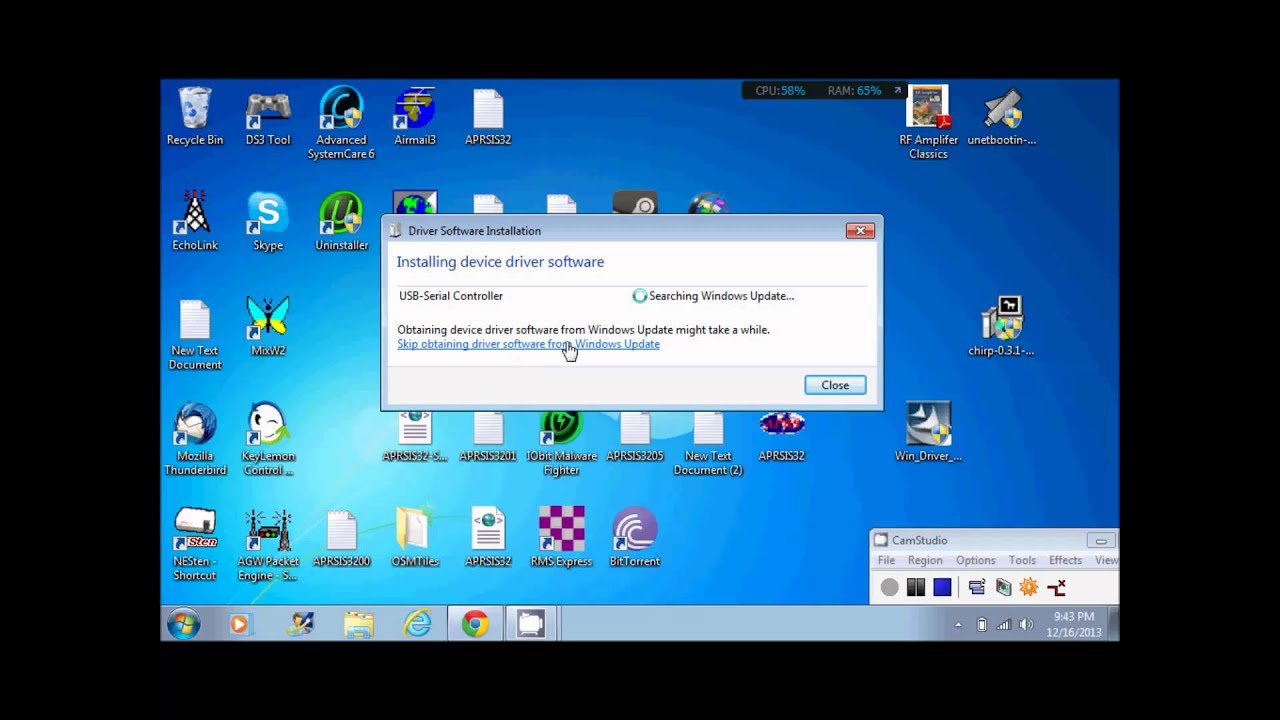Click Close button in driver dialog

835,385
